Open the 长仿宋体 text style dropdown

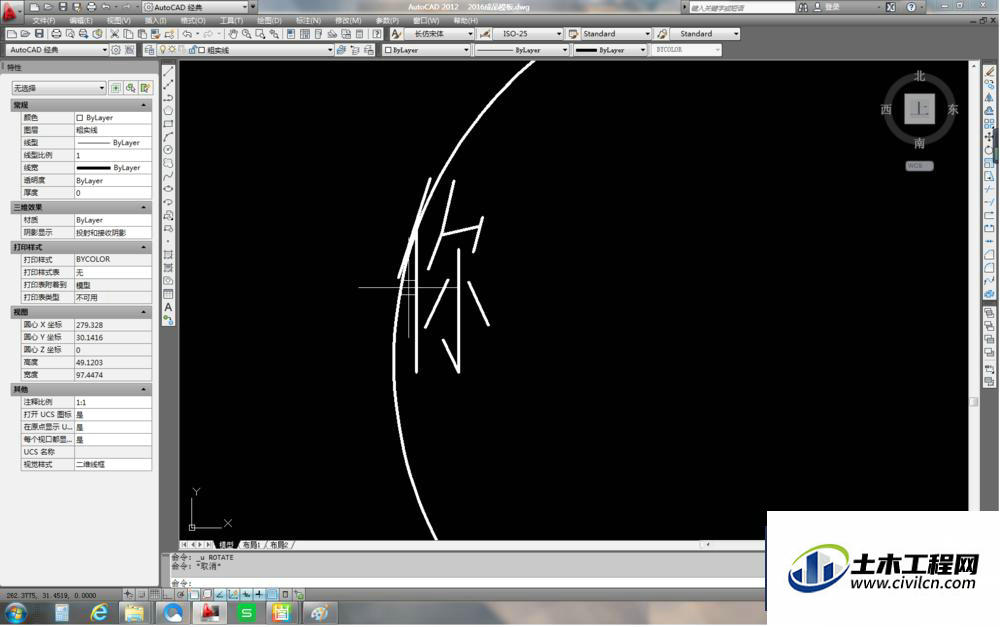pyautogui.click(x=439, y=34)
